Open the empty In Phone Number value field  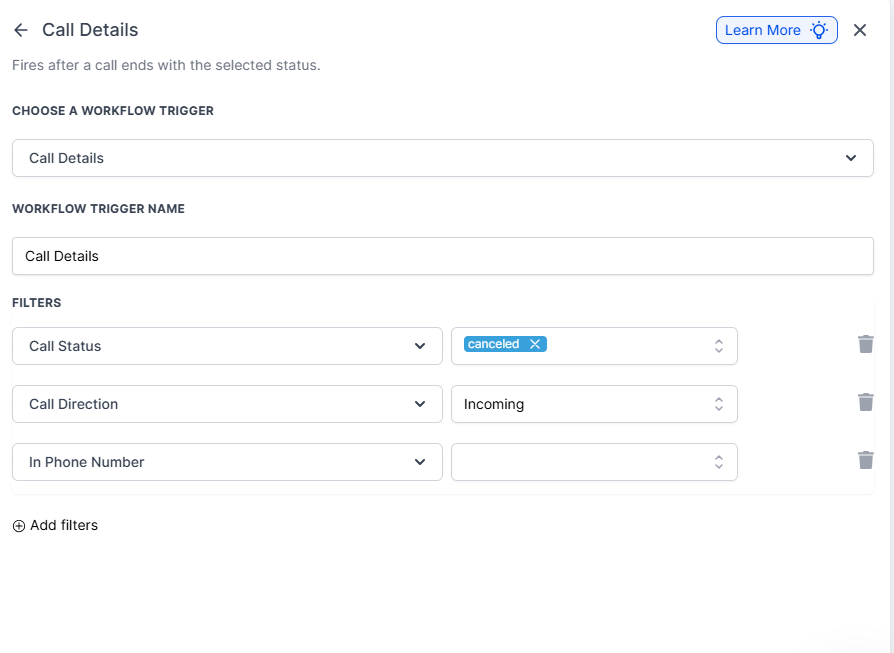click(594, 462)
